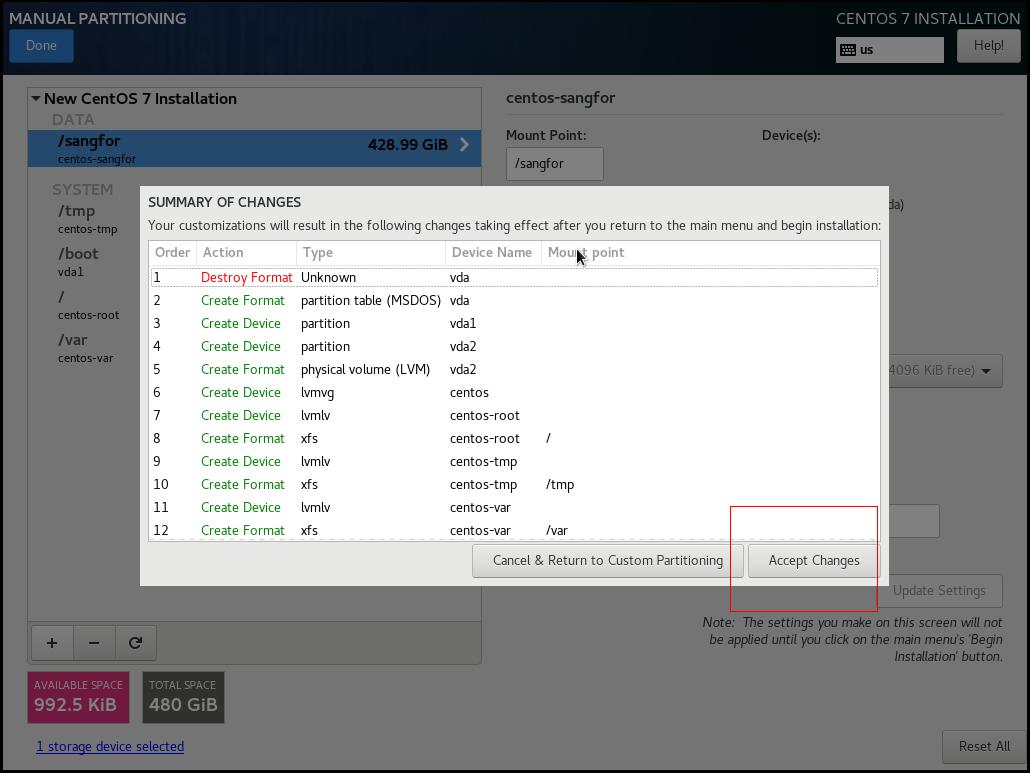Viewport: 1030px width, 773px height.
Task: Select the partition table (MSDOS) row
Action: pyautogui.click(x=514, y=300)
